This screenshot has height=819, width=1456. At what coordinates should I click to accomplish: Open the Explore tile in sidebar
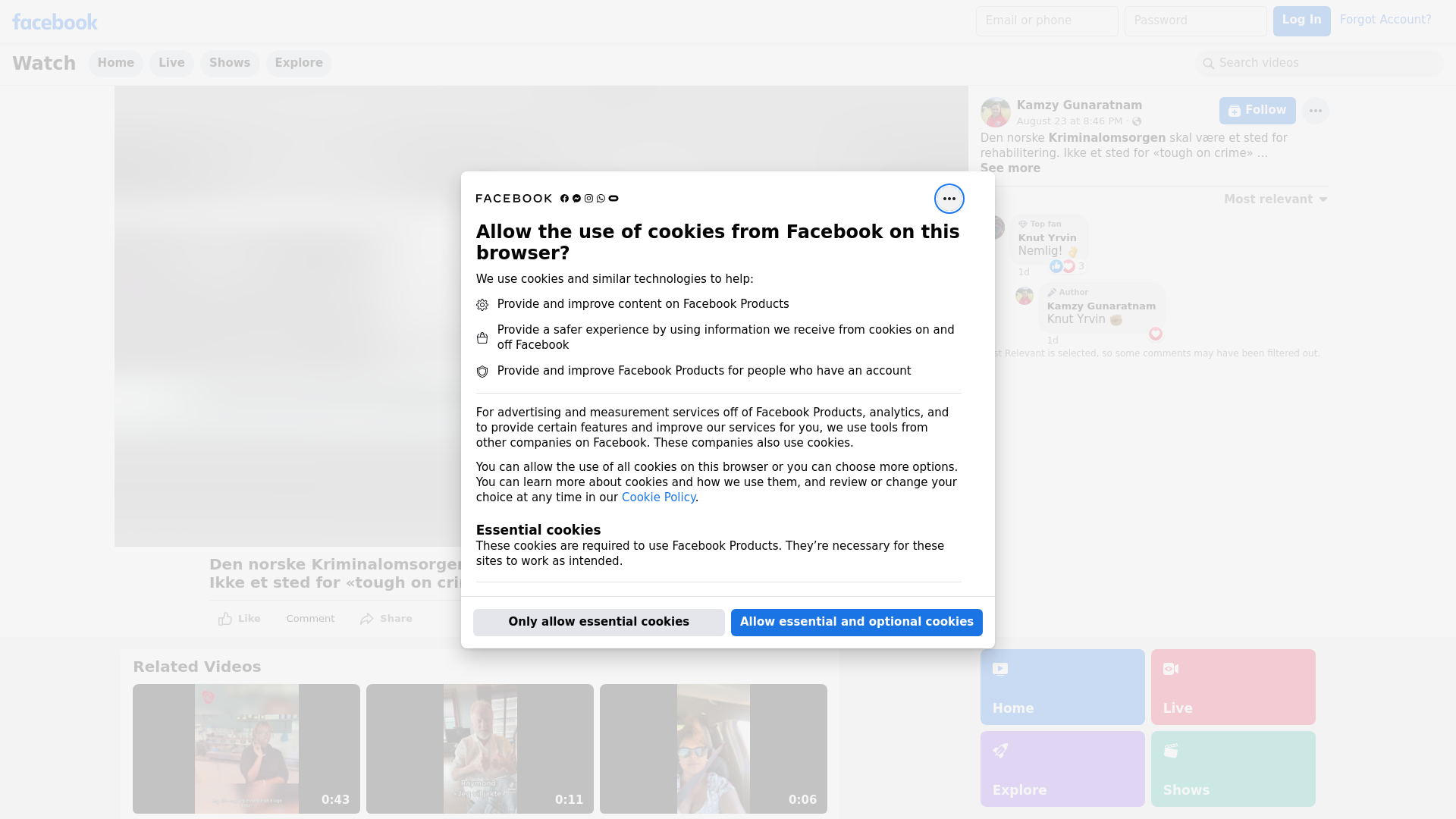(x=1062, y=769)
